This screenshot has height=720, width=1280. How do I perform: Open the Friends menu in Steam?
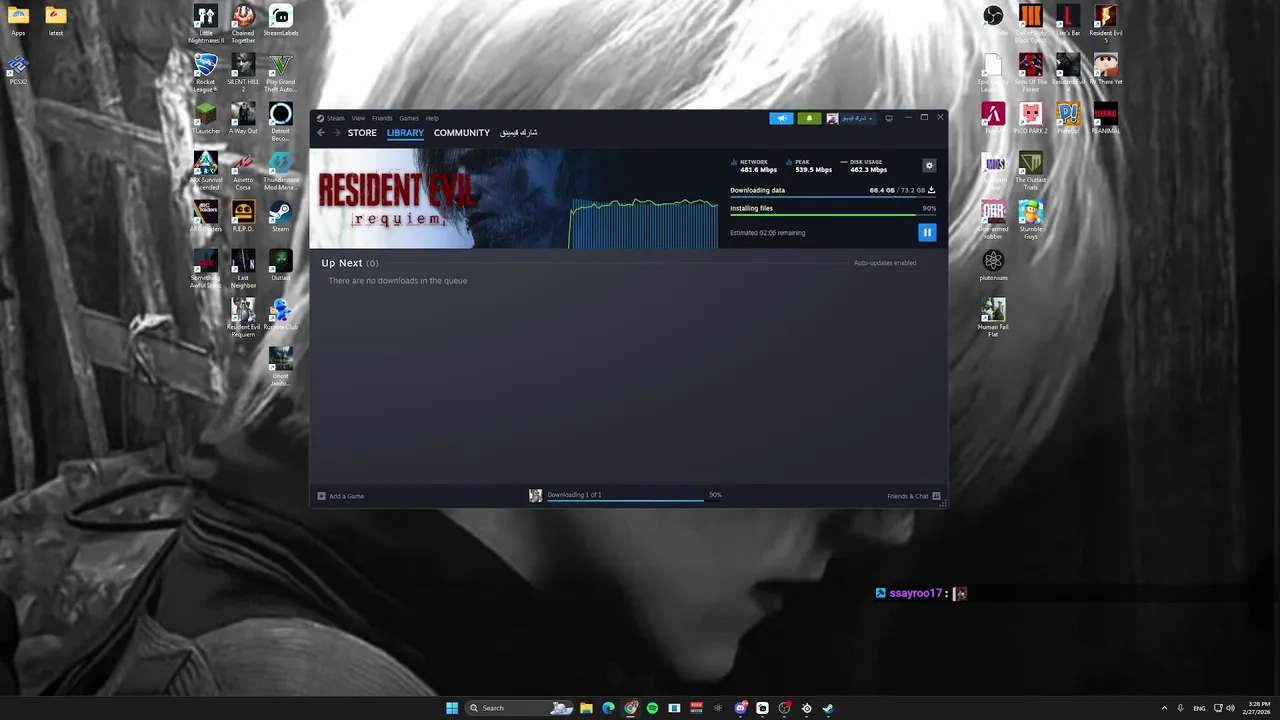pos(382,118)
